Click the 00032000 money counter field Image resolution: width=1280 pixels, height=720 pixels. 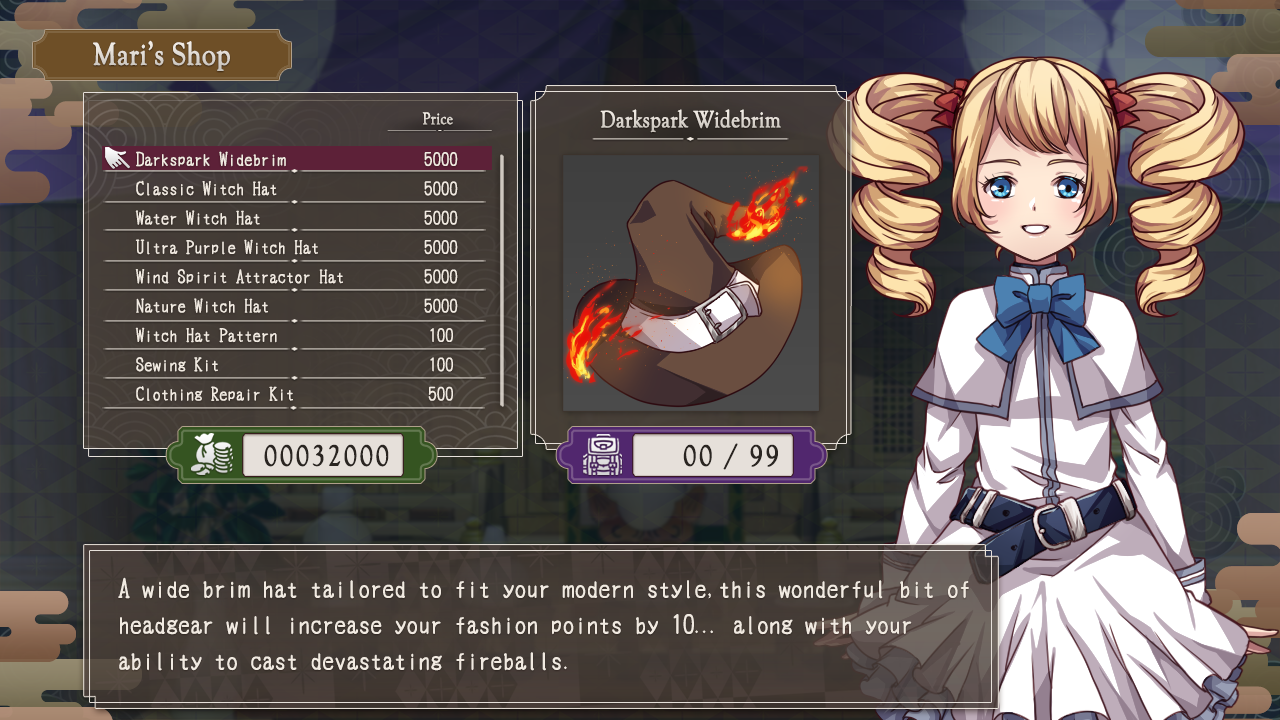click(x=323, y=456)
